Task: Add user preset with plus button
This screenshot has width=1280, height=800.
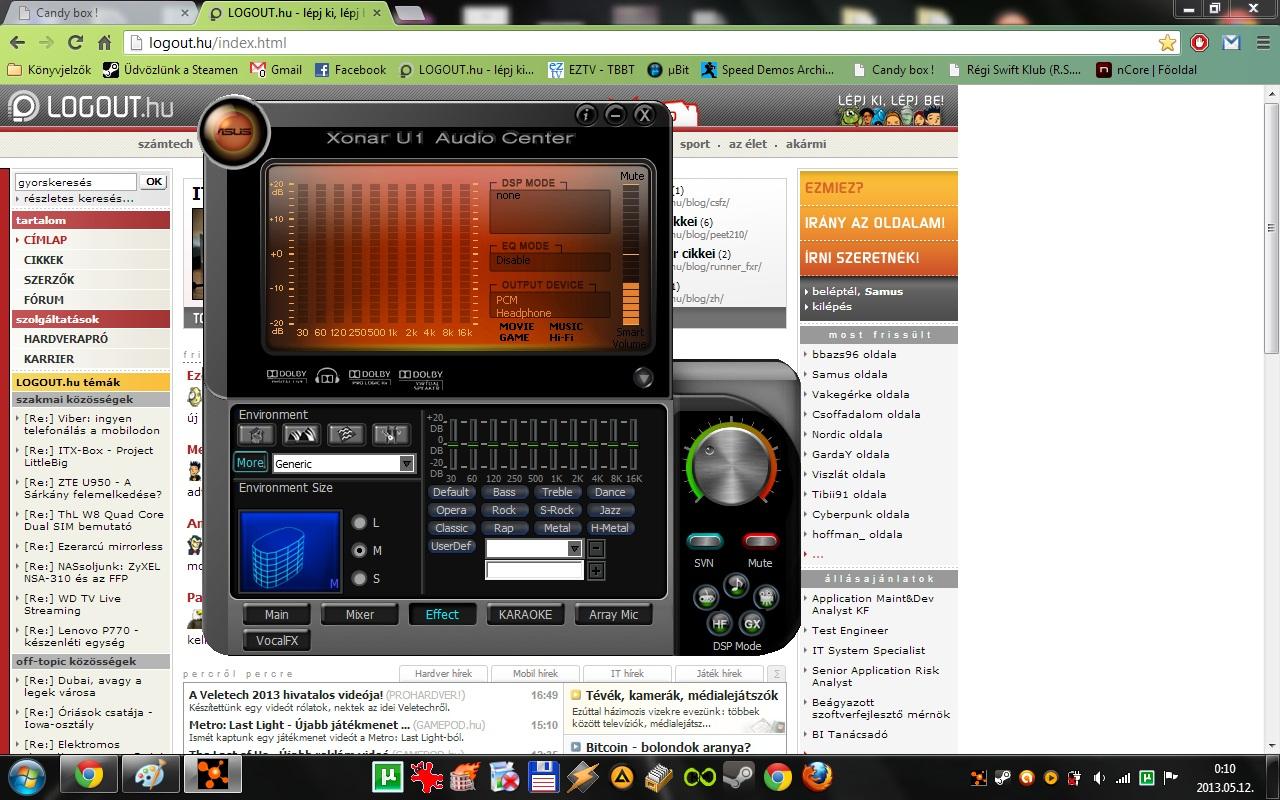Action: click(x=596, y=571)
